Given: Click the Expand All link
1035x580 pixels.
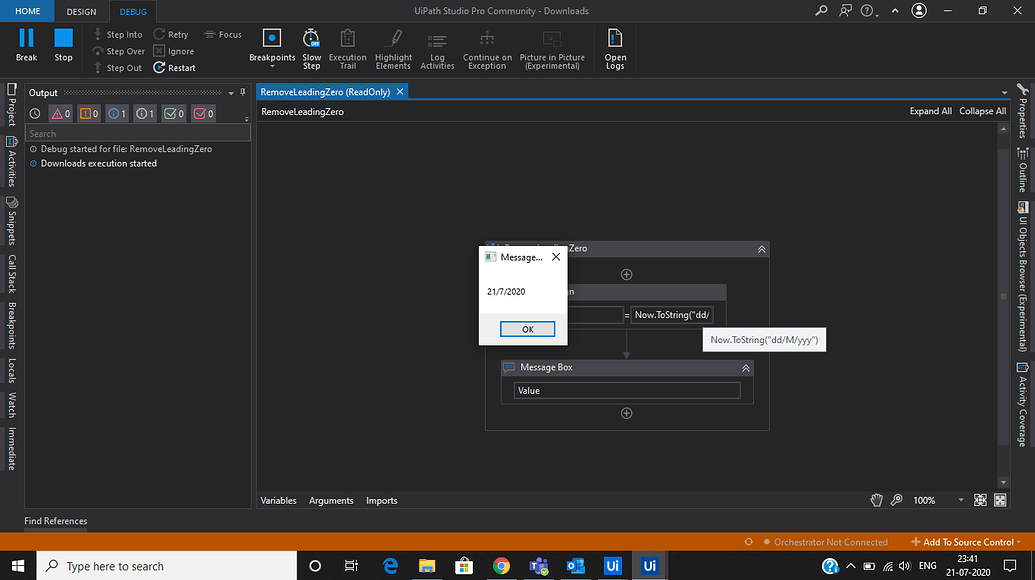Looking at the screenshot, I should (930, 110).
